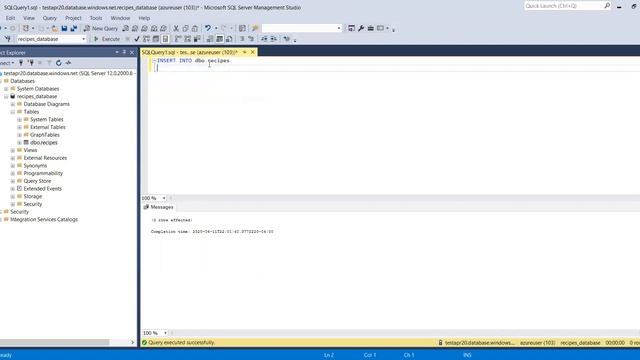Click the INSERT INTO line in editor
The width and height of the screenshot is (640, 360).
coord(193,60)
